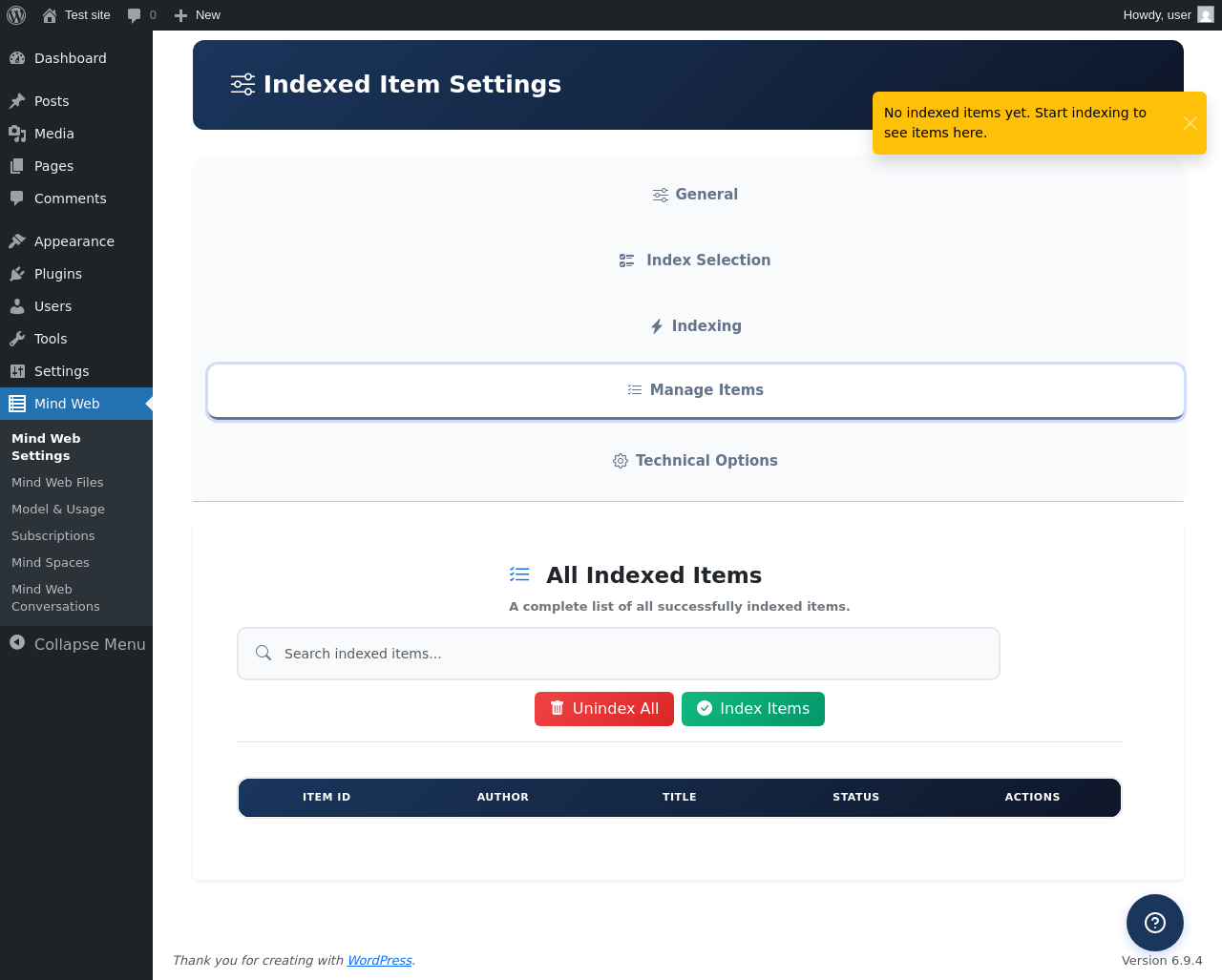1222x980 pixels.
Task: Switch to the Index Selection tab
Action: [x=695, y=261]
